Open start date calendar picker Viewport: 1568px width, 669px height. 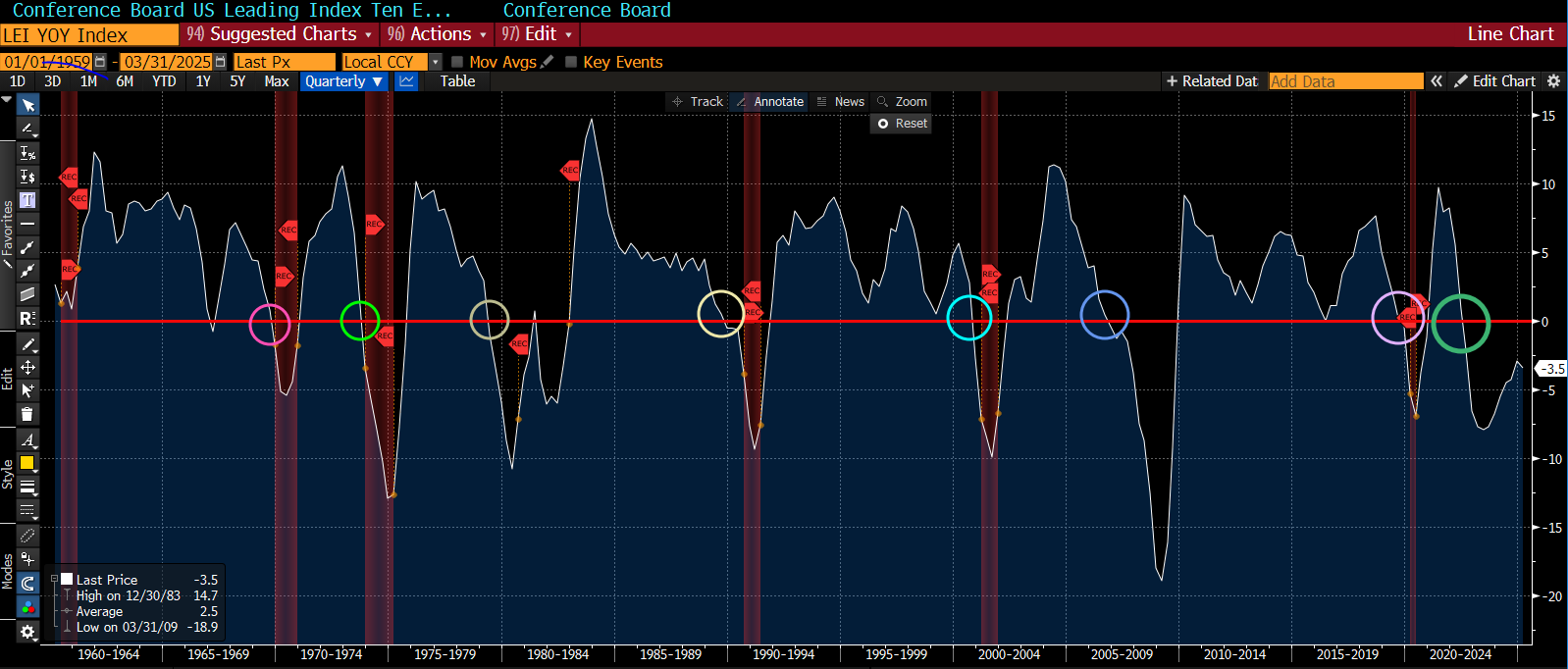click(100, 62)
